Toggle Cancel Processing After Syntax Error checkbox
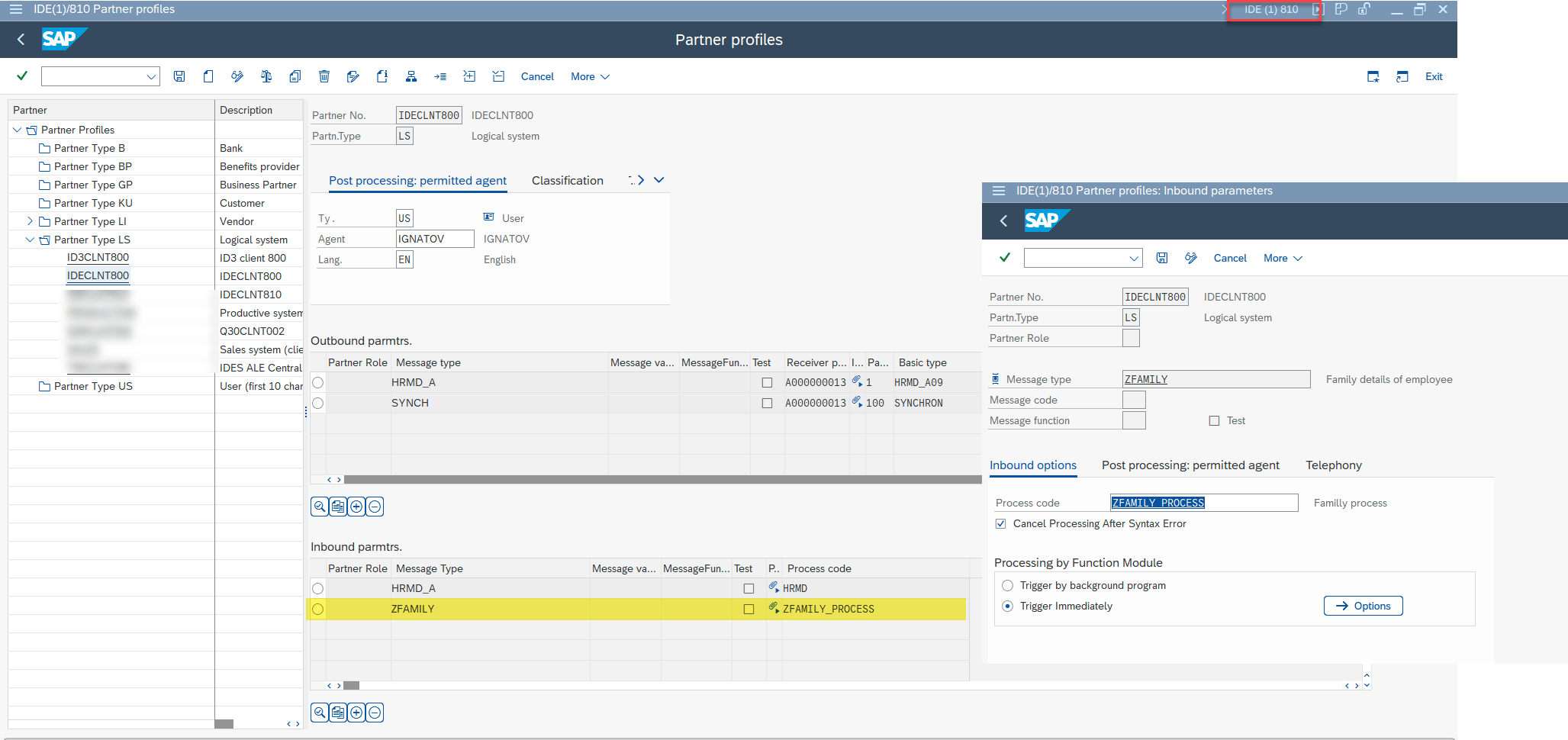The width and height of the screenshot is (1568, 740). (1000, 524)
